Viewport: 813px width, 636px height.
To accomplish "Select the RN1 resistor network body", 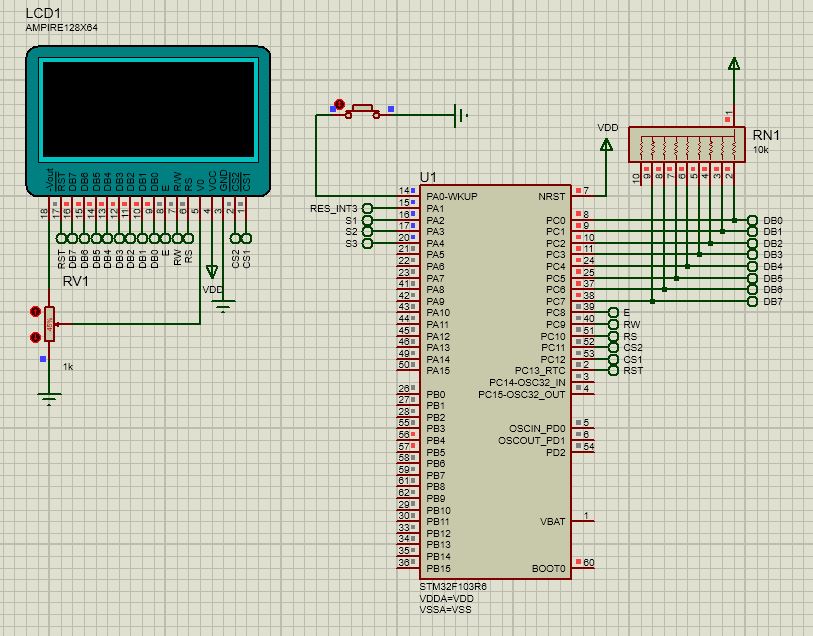I will click(686, 144).
